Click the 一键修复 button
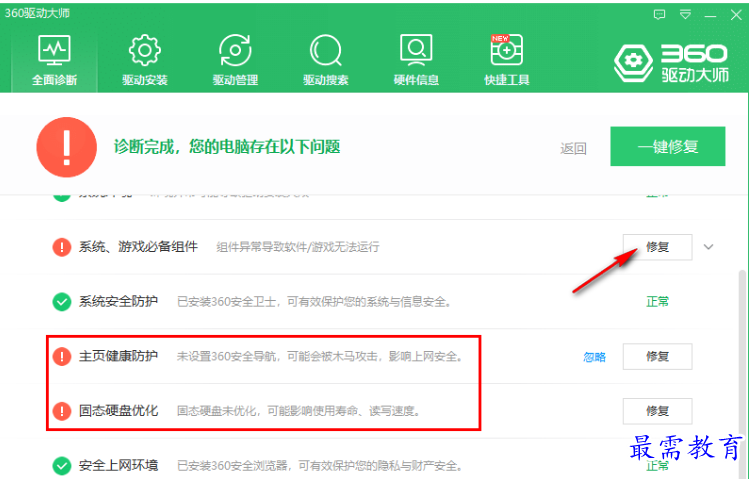The image size is (751, 479). click(668, 147)
